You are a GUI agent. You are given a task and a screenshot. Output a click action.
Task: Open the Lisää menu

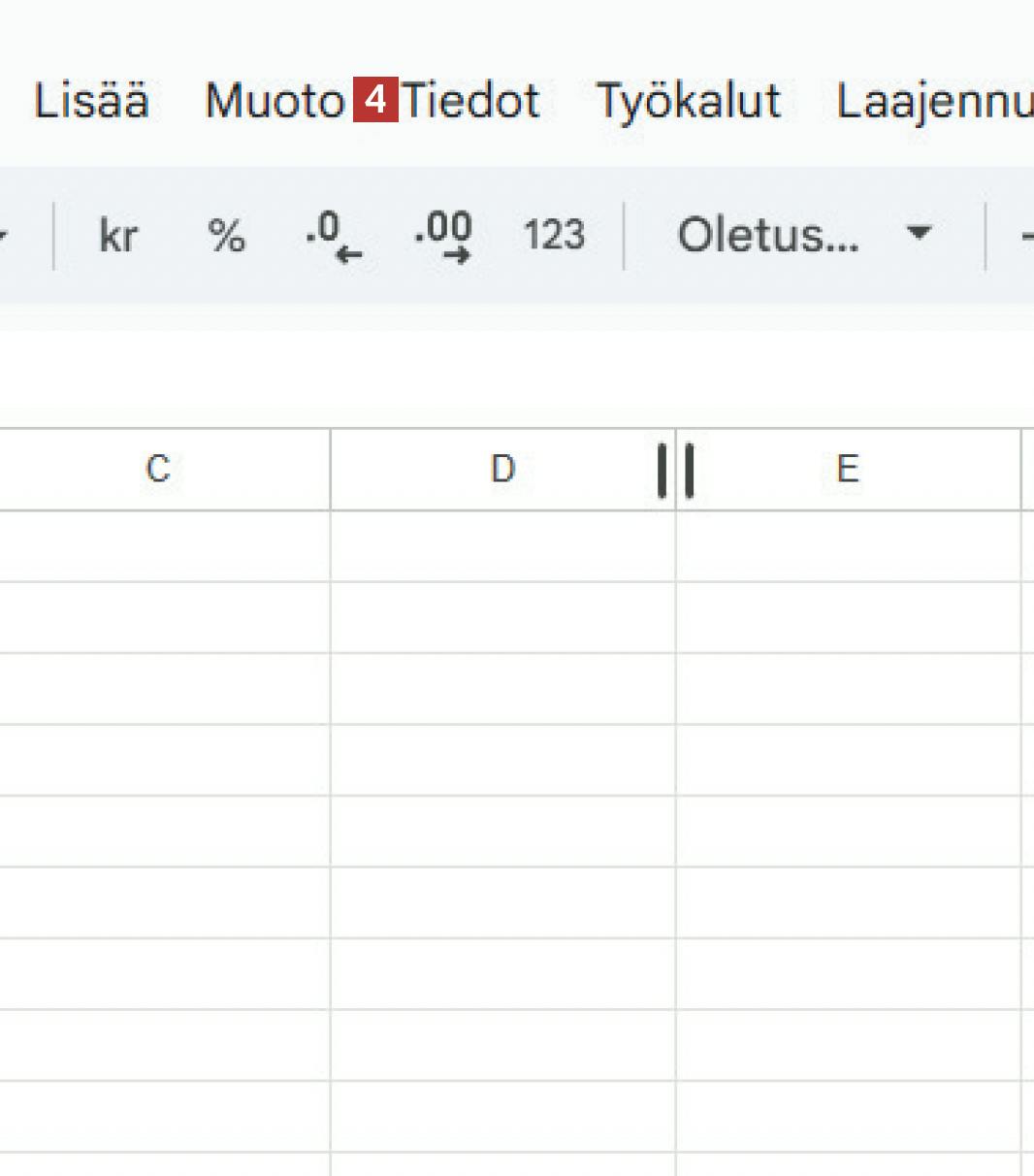(91, 101)
